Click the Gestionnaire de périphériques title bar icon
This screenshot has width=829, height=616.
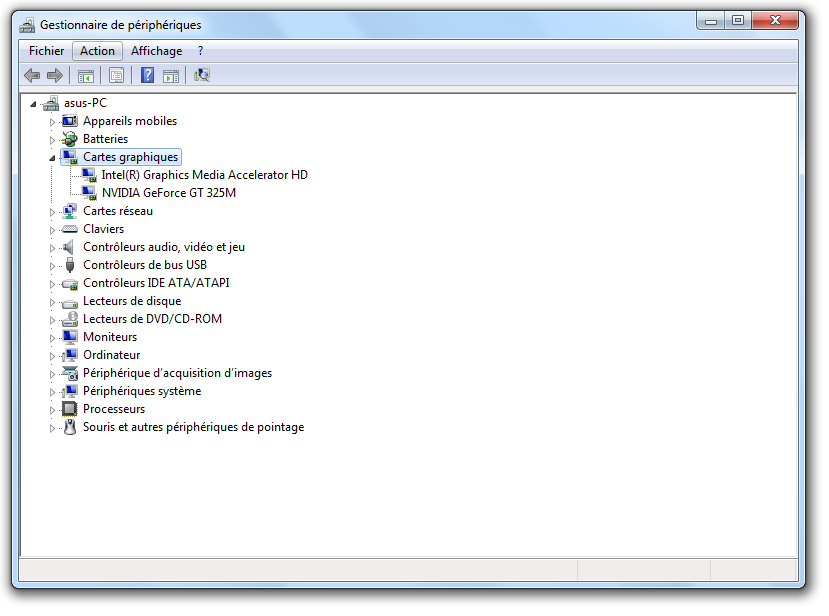(x=27, y=25)
